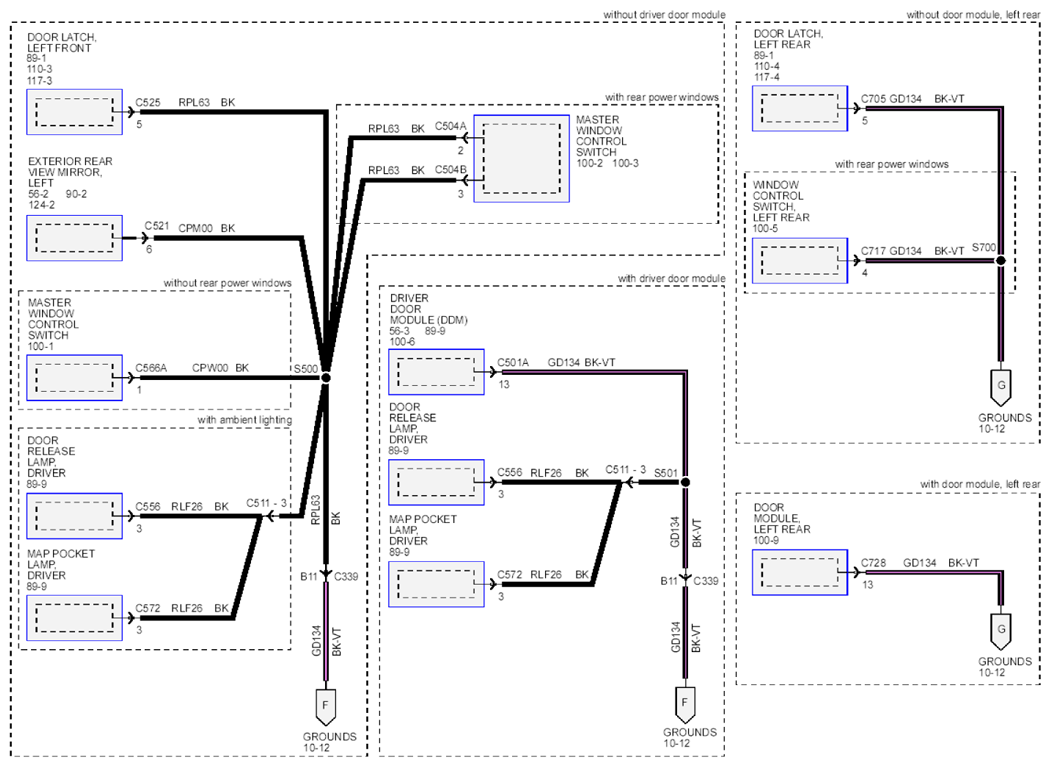Click the Door Release Lamp box in the ambient lighting group
The height and width of the screenshot is (767, 1050).
(x=74, y=516)
